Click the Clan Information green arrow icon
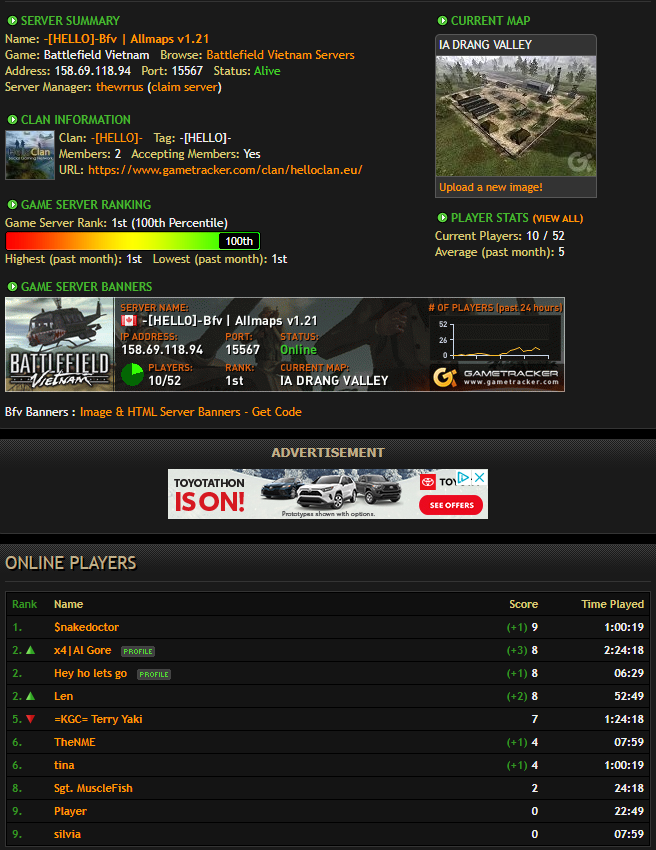Viewport: 656px width, 850px height. [12, 120]
